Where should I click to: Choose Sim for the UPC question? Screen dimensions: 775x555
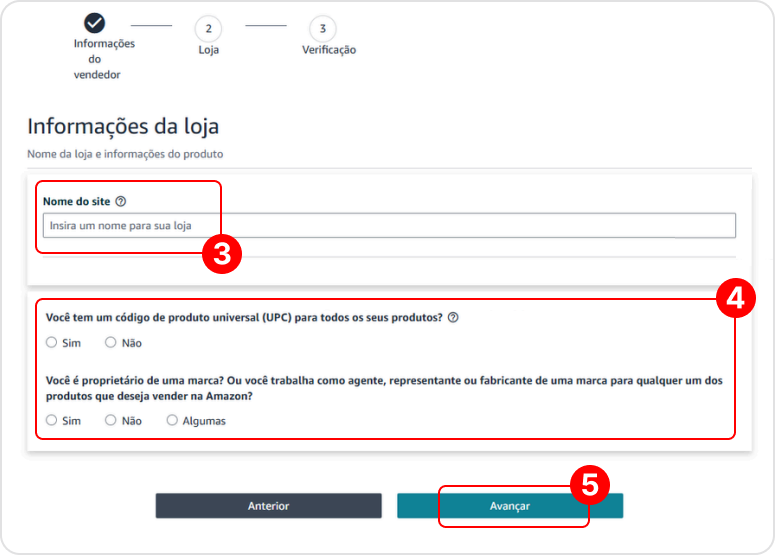click(51, 342)
